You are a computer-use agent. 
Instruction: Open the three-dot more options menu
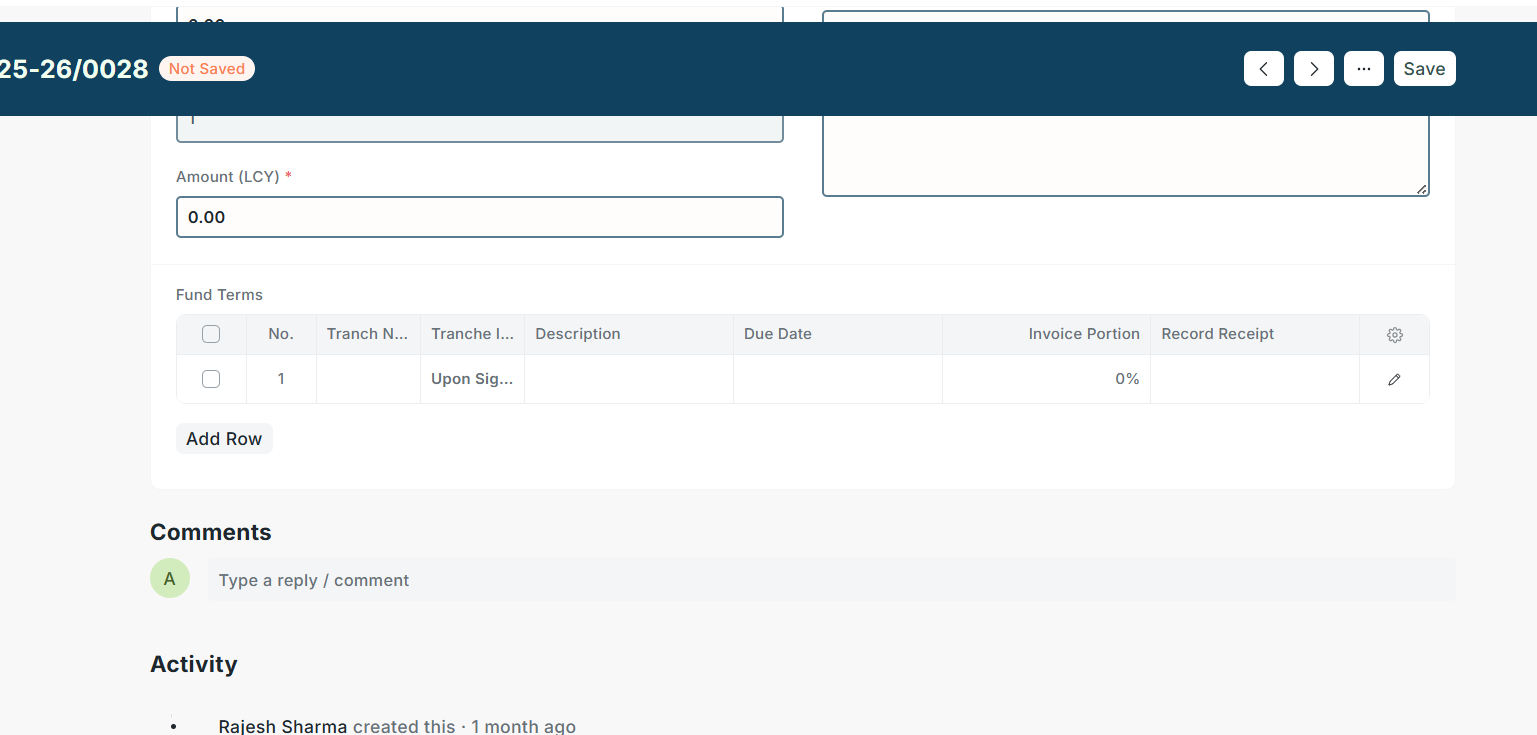pos(1363,69)
